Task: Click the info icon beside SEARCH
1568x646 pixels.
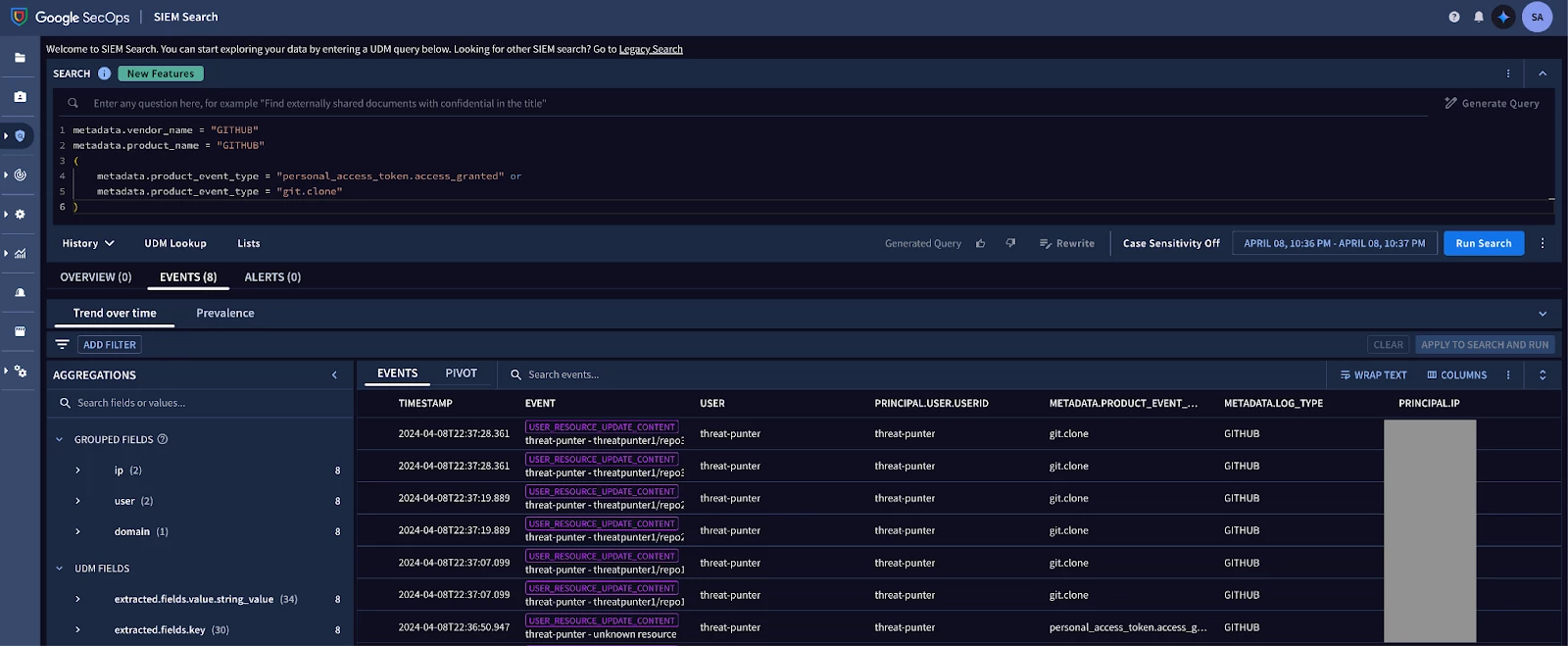Action: 104,74
